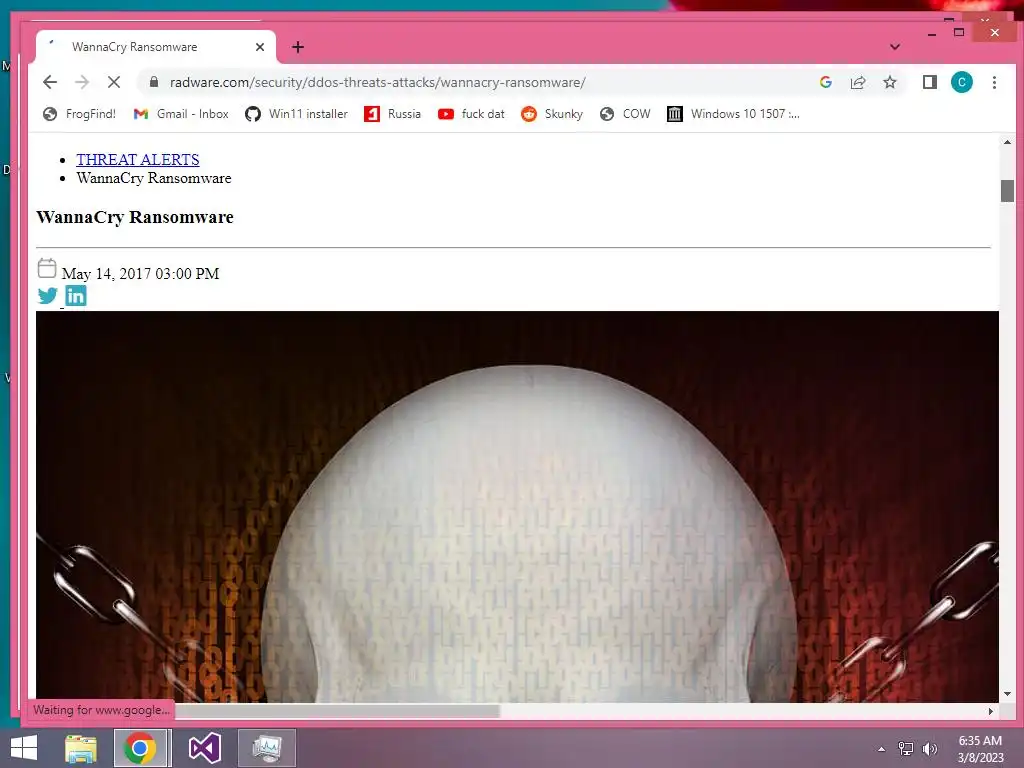The height and width of the screenshot is (768, 1024).
Task: Open the Skunky bookmark
Action: tap(552, 114)
